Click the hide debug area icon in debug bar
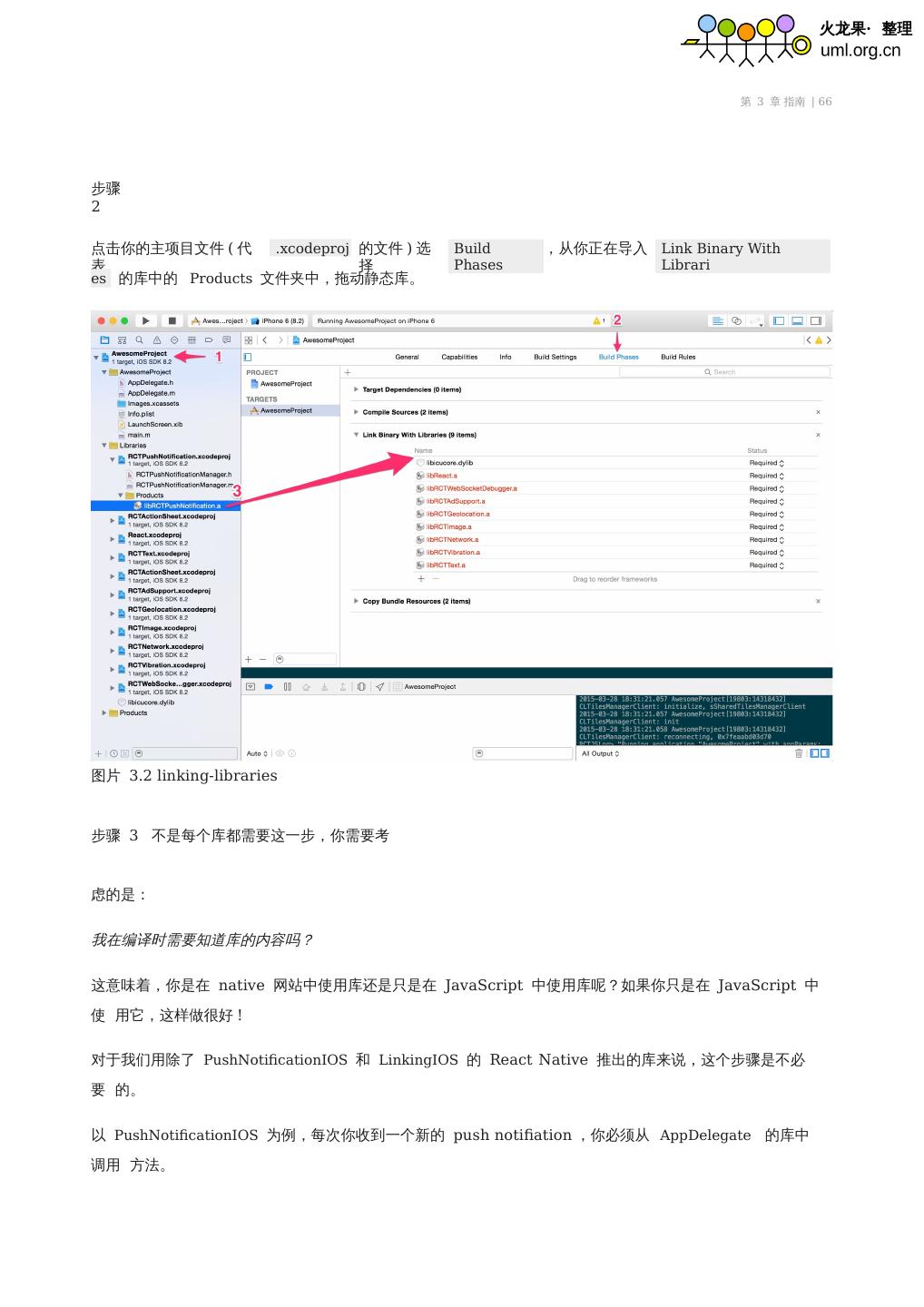924x1307 pixels. 251,687
